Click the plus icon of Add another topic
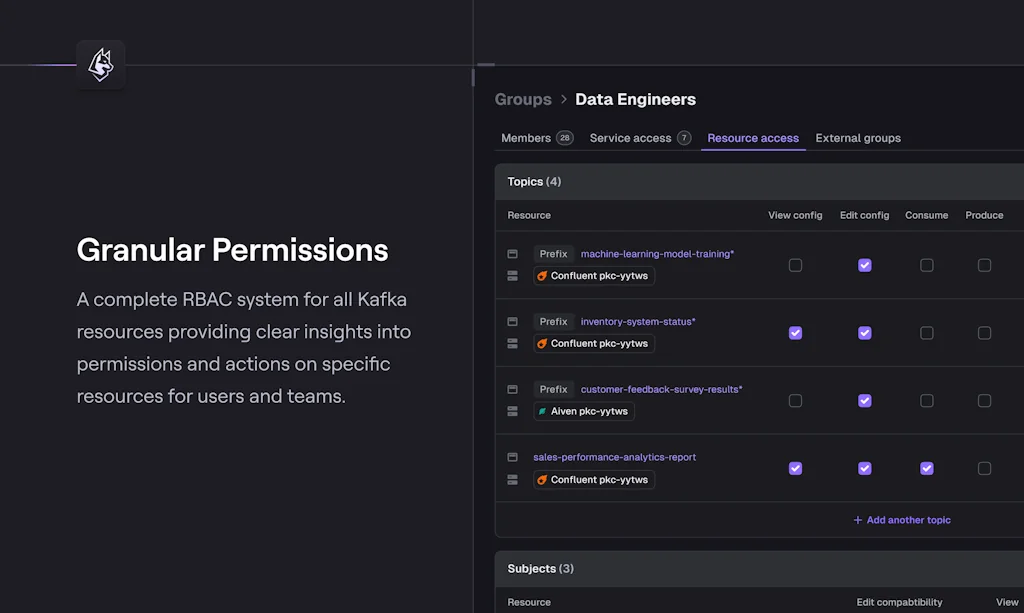Image resolution: width=1024 pixels, height=613 pixels. click(857, 520)
